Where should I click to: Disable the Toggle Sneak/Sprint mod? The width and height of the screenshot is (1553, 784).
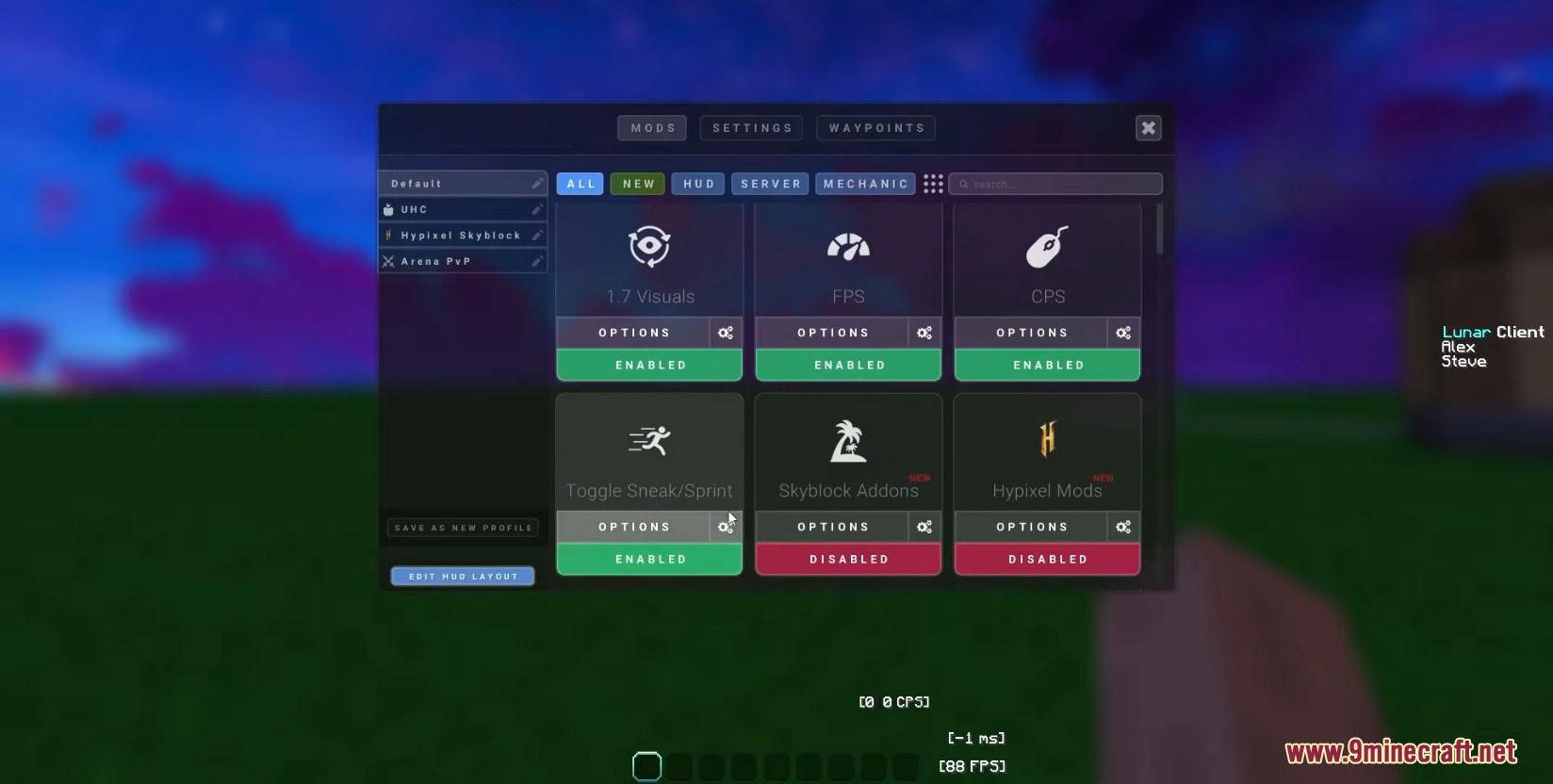click(649, 559)
